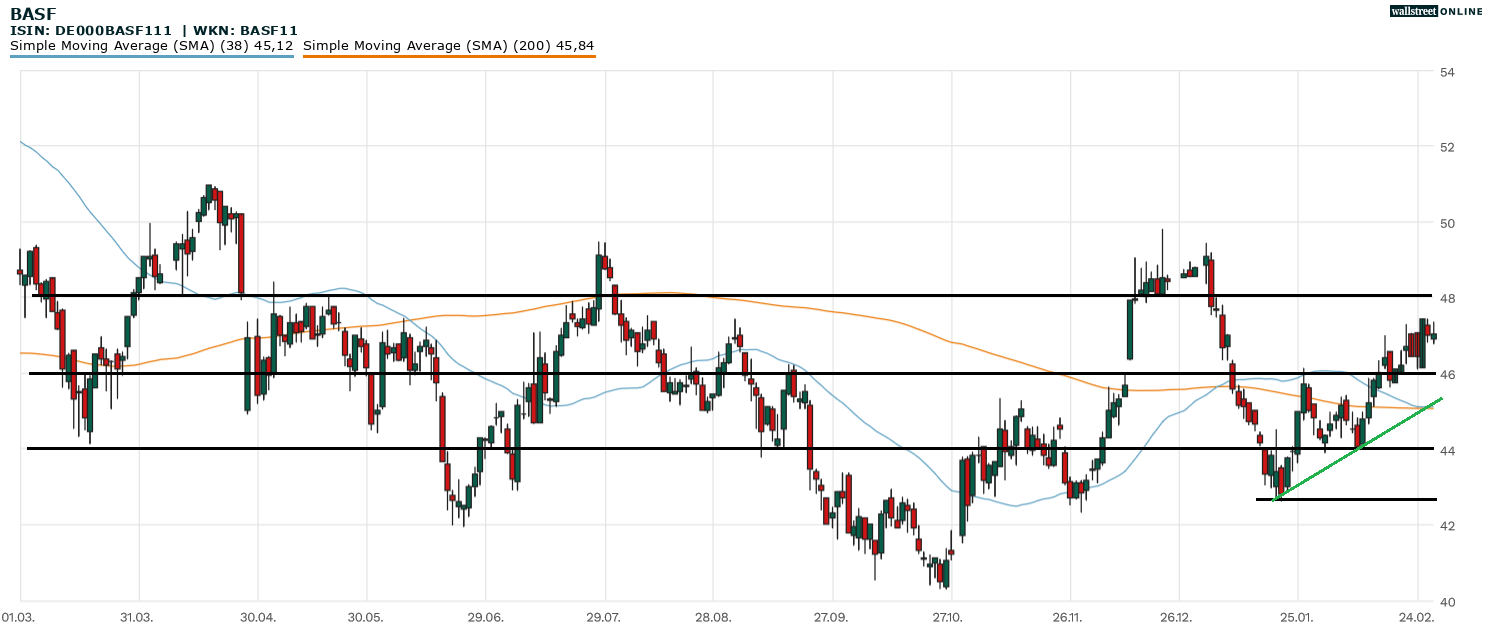Screen dimensions: 1490x622
Task: Click the horizontal support line at 48
Action: click(x=734, y=295)
